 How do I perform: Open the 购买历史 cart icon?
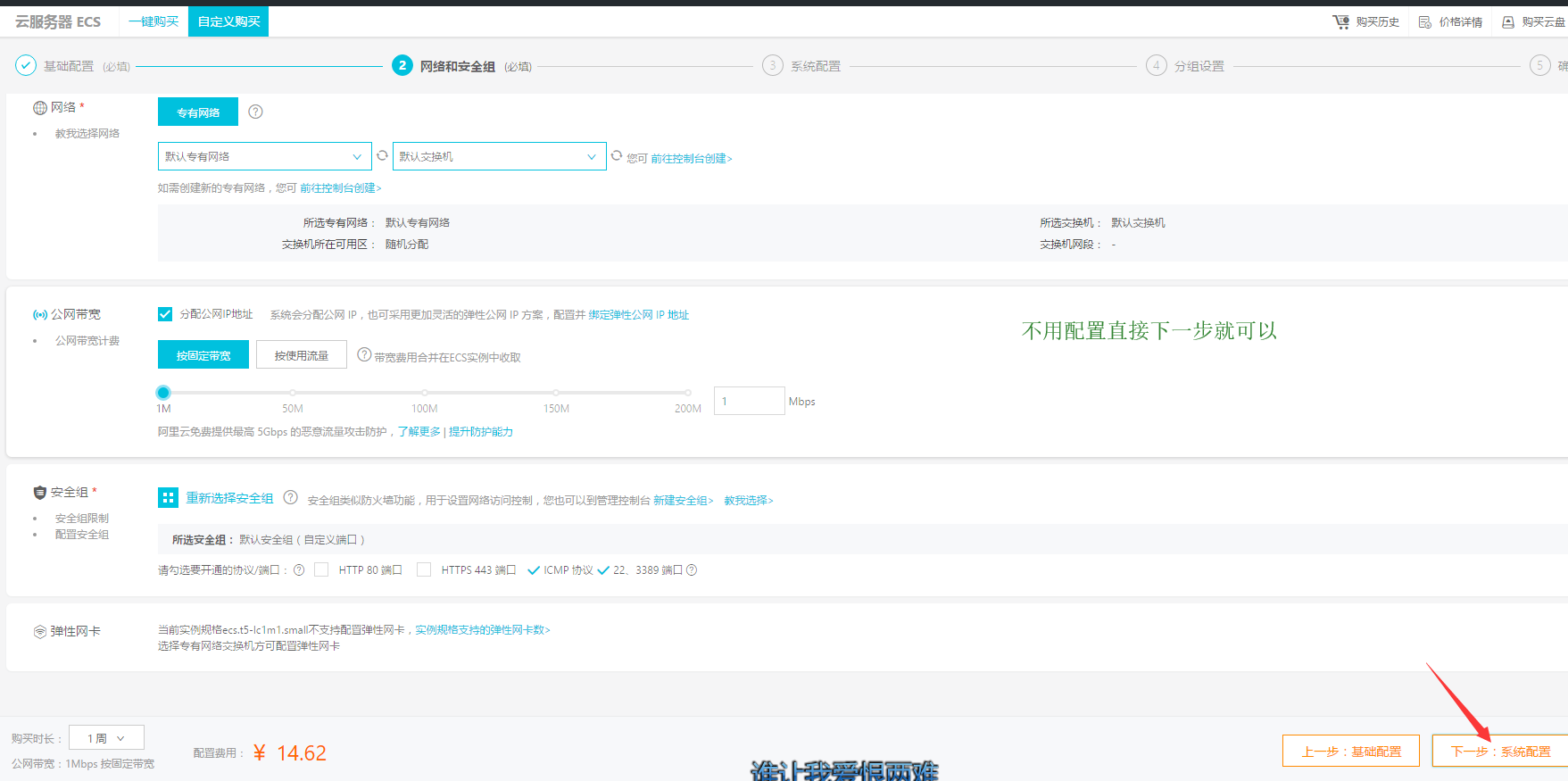pos(1340,21)
